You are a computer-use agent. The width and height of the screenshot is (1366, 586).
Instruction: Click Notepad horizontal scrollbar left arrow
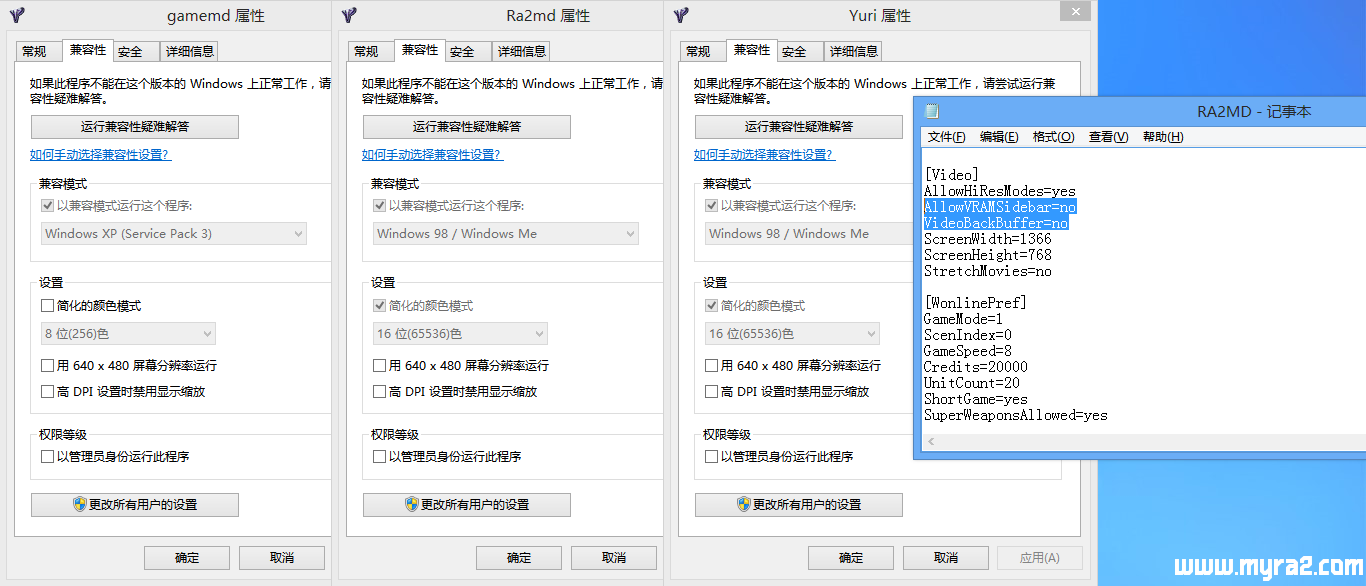(931, 441)
